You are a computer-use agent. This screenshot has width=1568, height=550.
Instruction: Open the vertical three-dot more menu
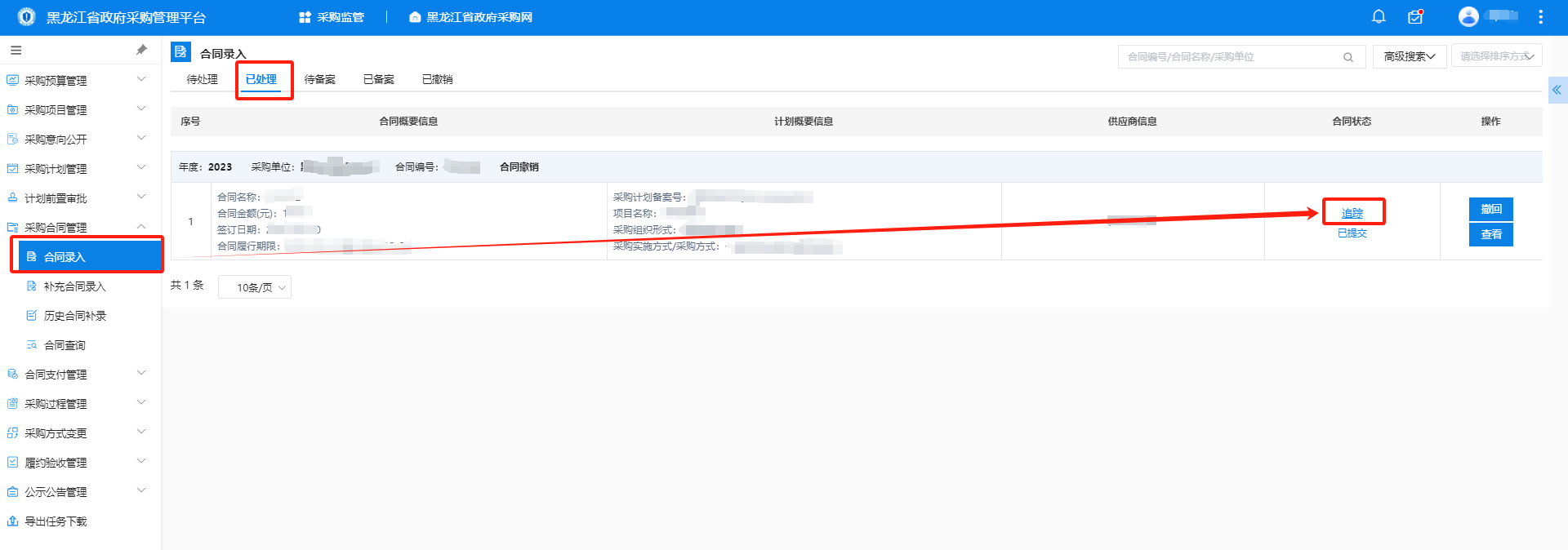[x=1540, y=16]
